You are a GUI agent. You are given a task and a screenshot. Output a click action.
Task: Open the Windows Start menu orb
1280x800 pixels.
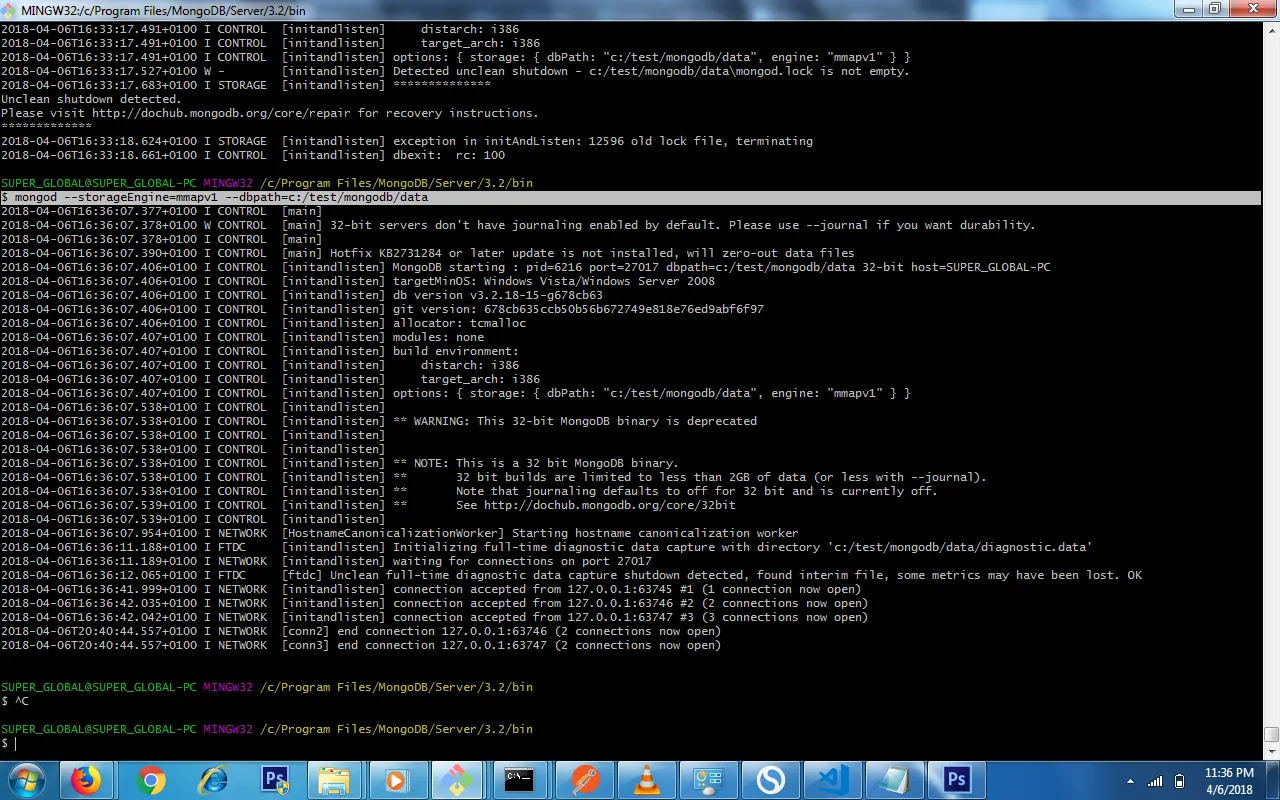coord(27,780)
